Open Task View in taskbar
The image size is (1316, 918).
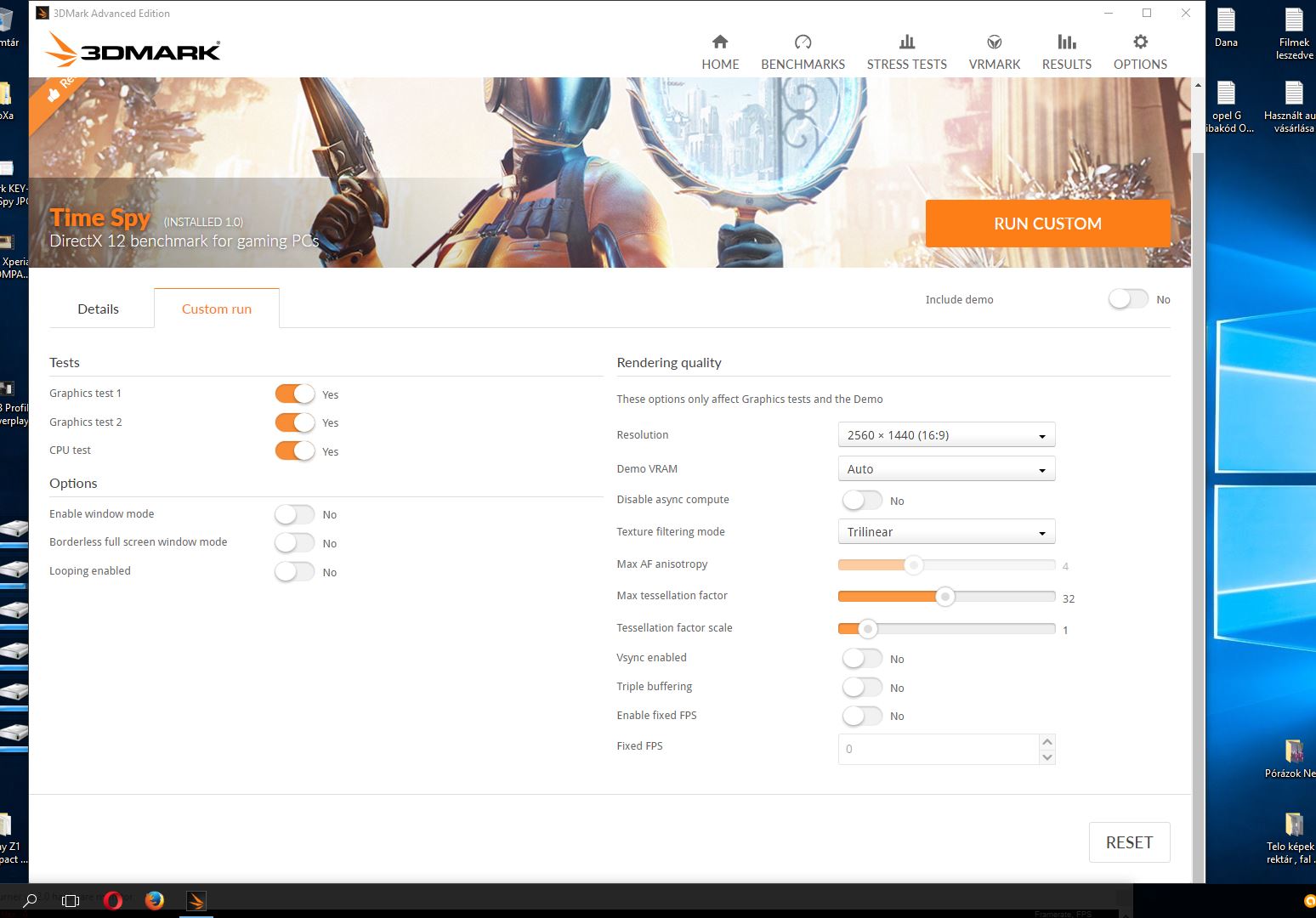(71, 900)
